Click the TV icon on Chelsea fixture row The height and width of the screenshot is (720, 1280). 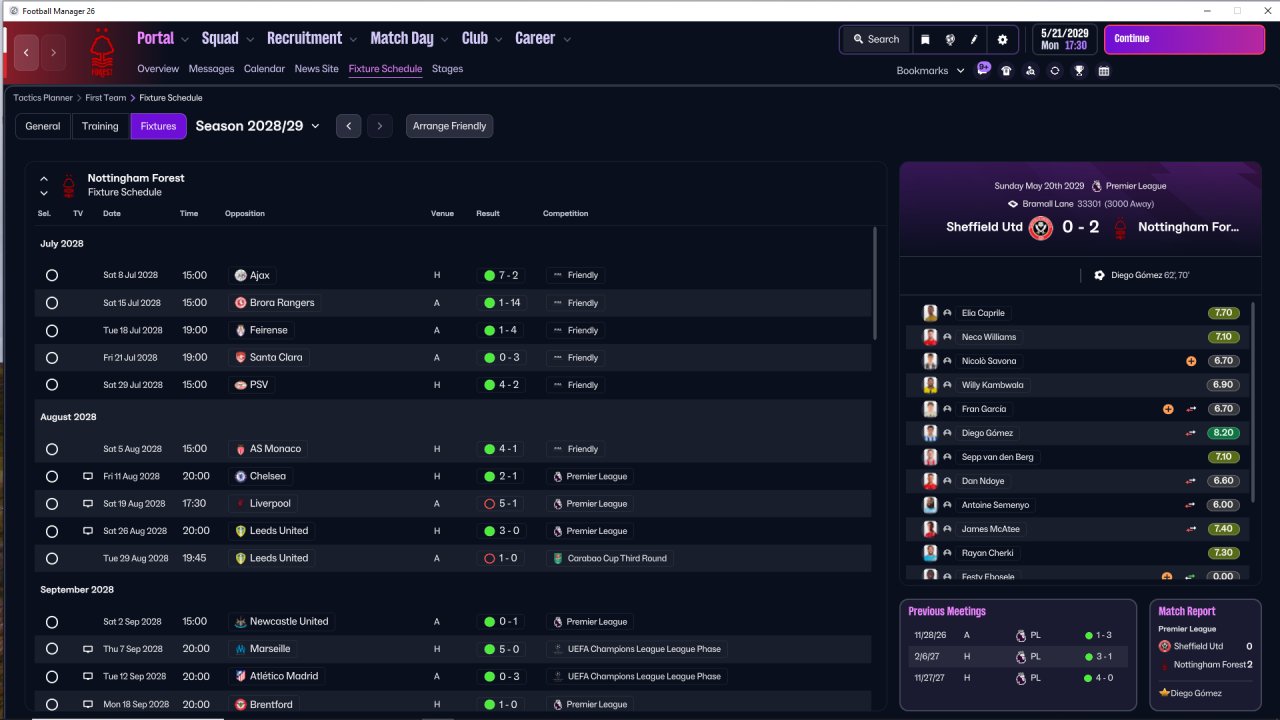coord(88,476)
